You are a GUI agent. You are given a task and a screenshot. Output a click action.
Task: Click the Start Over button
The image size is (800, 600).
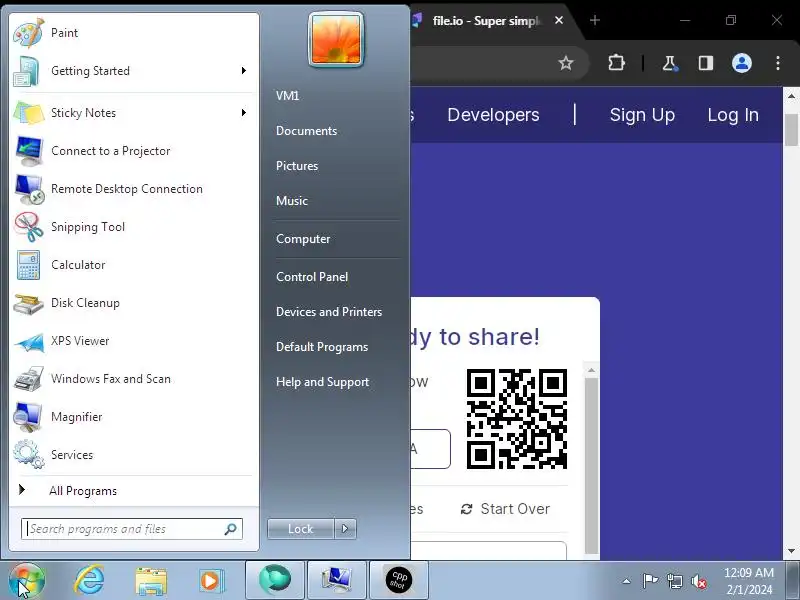[506, 509]
